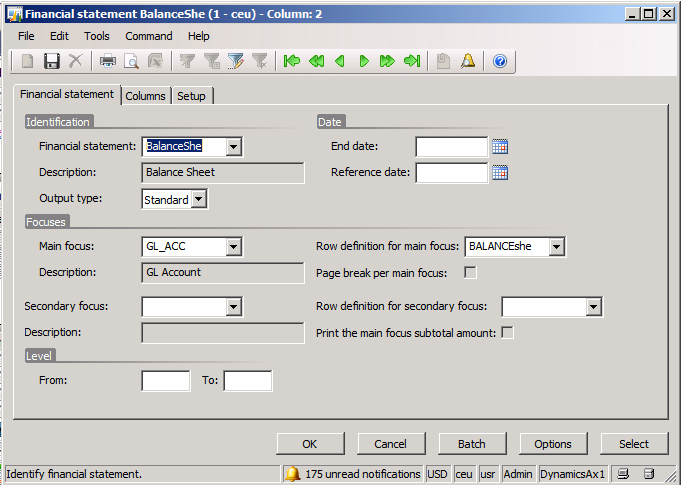681x485 pixels.
Task: Go to next page double arrow
Action: (x=387, y=61)
